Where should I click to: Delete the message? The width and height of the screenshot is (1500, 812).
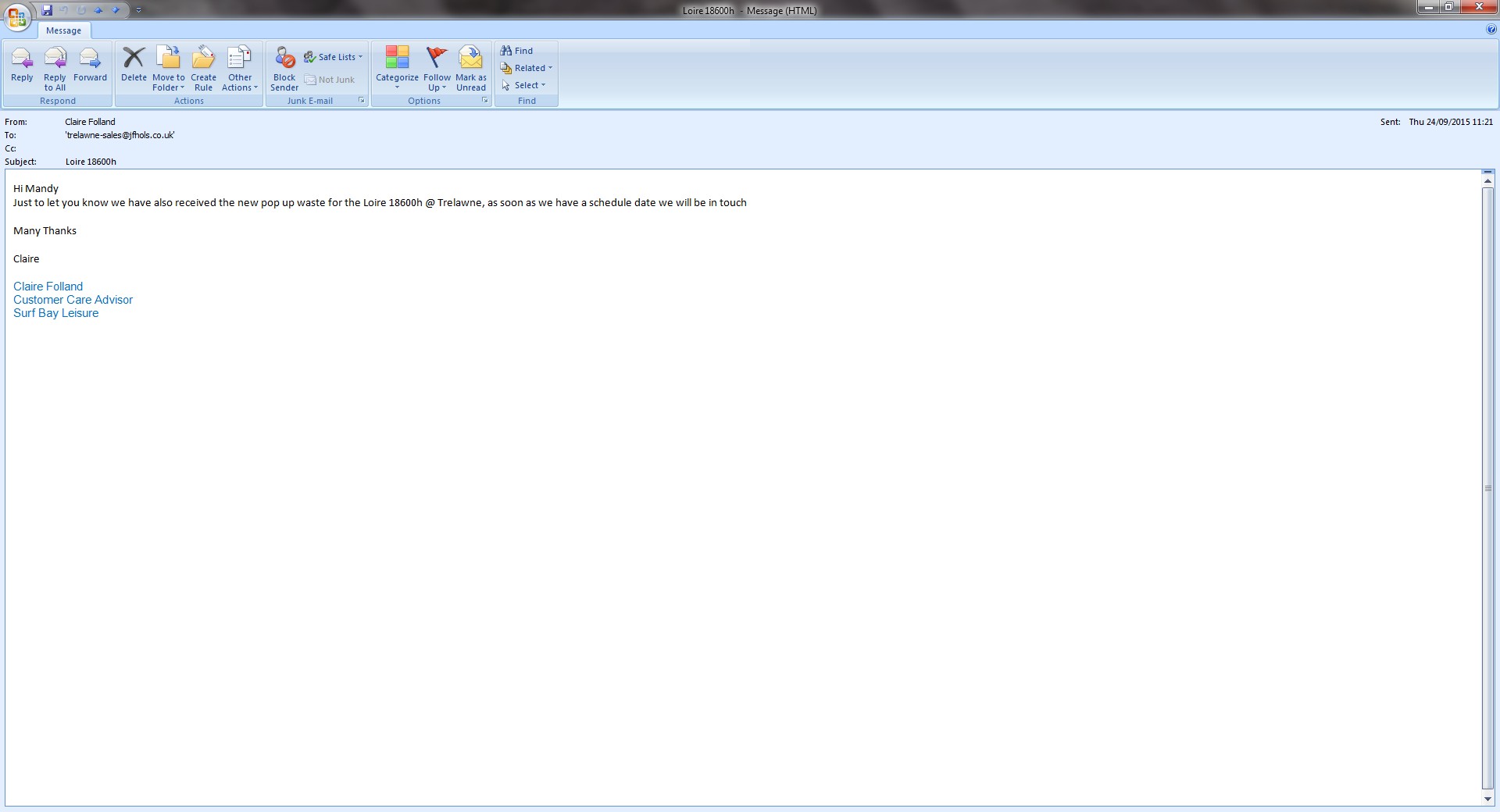pyautogui.click(x=134, y=68)
